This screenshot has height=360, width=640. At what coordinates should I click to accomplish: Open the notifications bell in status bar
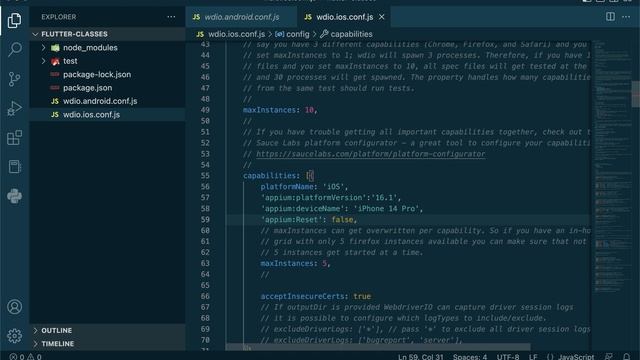tap(627, 357)
